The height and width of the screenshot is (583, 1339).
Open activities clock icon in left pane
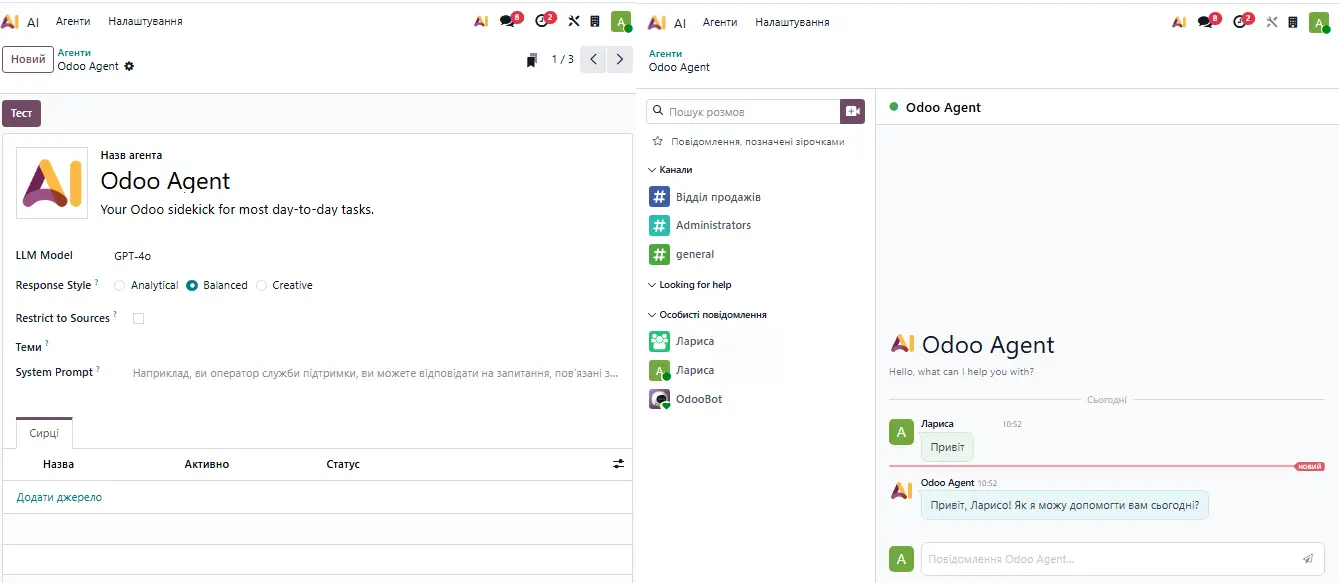(541, 21)
